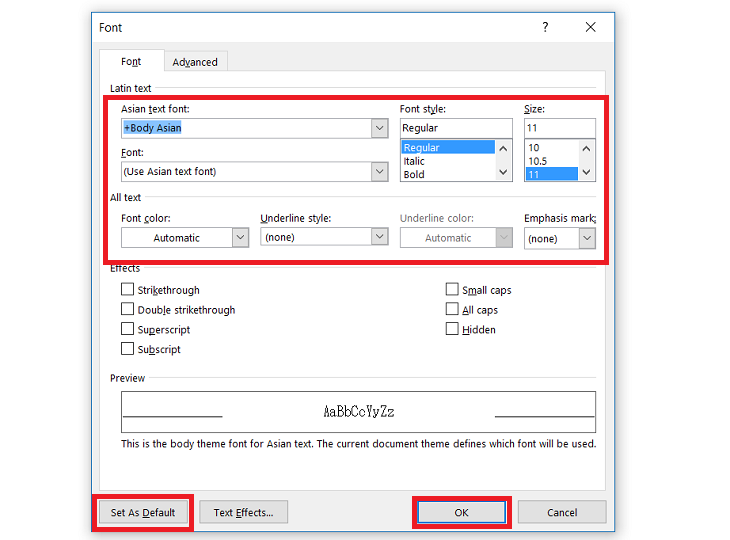
Task: Expand the Font (Use Asian text font) dropdown
Action: [379, 171]
